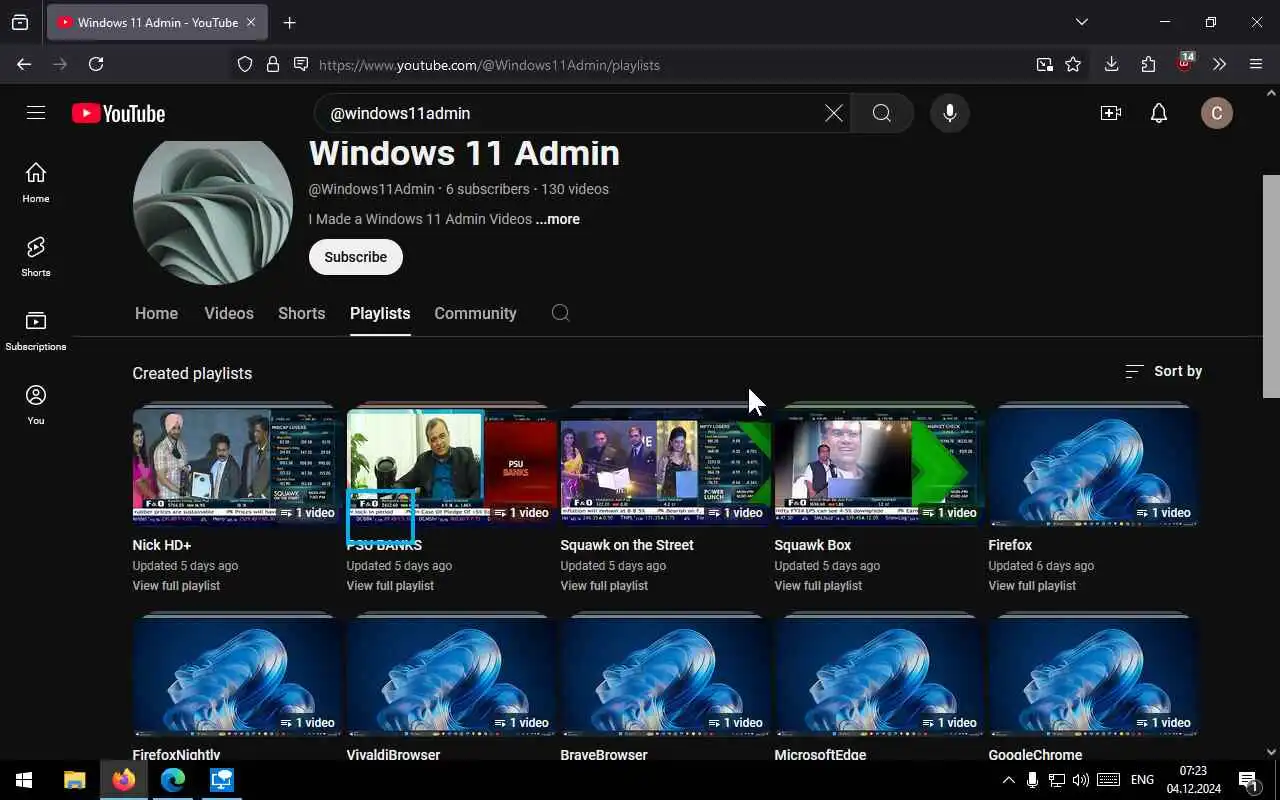1280x800 pixels.
Task: Open Subscriptions in the sidebar
Action: pos(36,331)
